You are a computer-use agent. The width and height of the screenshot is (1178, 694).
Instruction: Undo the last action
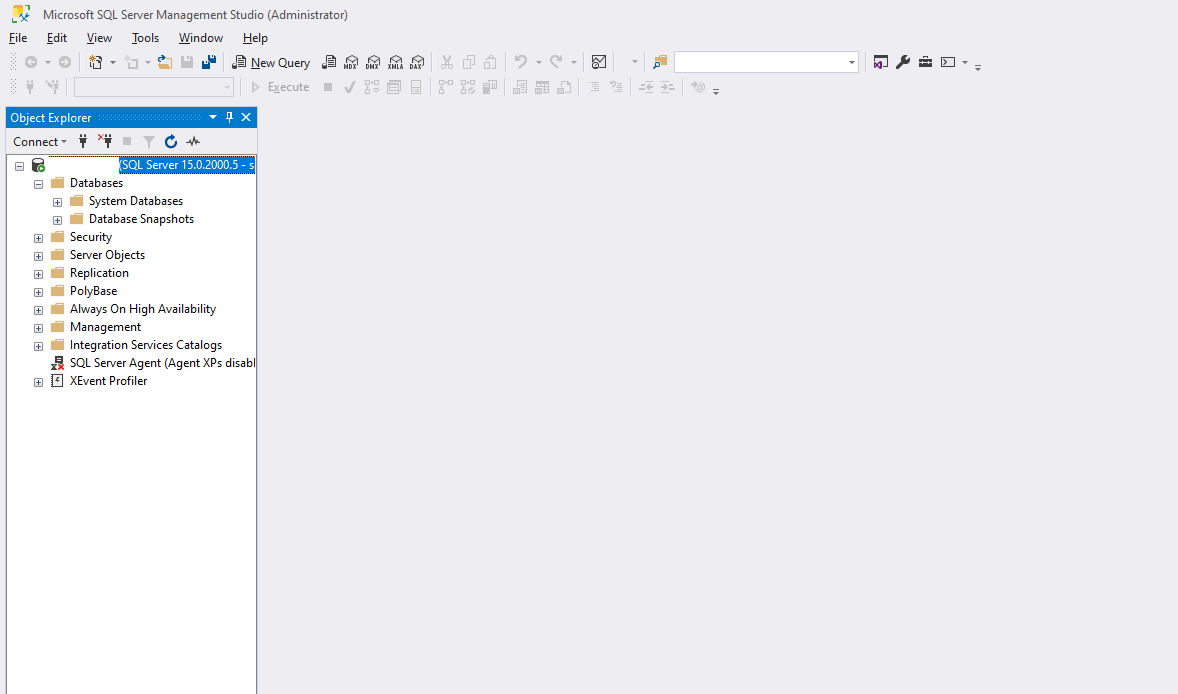tap(520, 62)
